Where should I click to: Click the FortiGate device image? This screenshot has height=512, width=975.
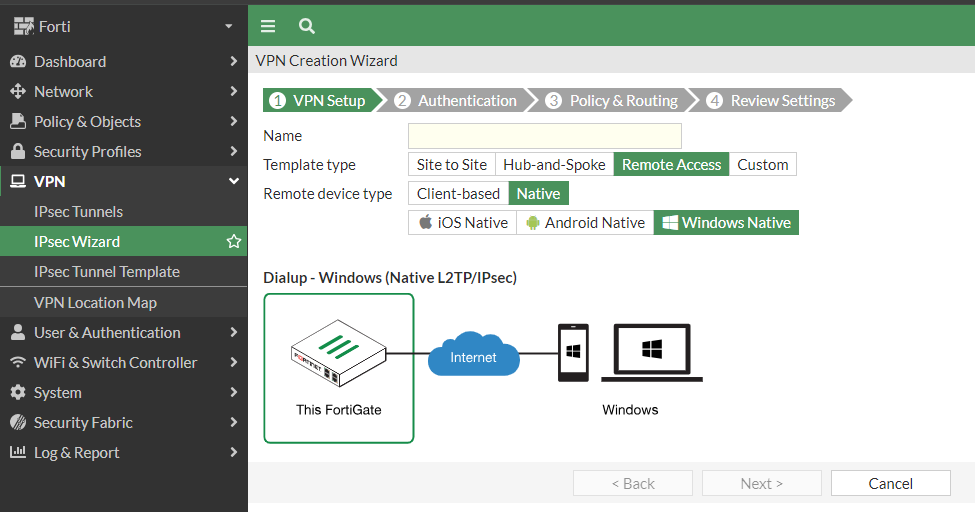click(338, 353)
